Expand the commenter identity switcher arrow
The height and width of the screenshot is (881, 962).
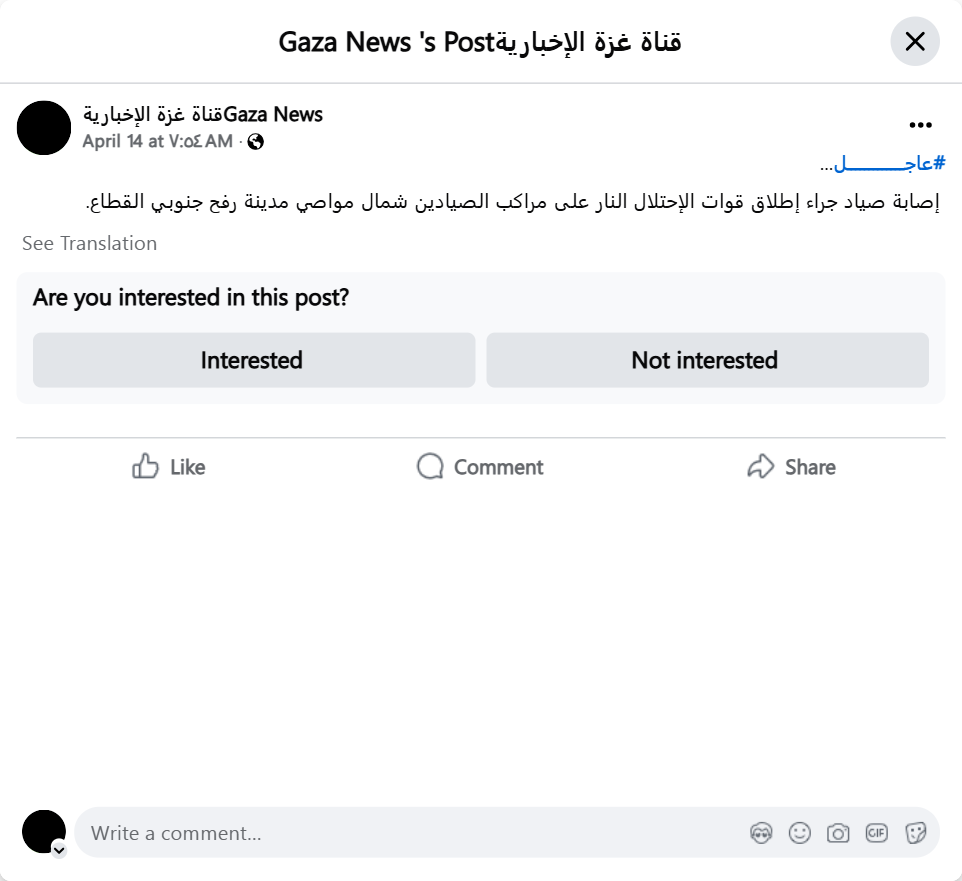point(59,850)
